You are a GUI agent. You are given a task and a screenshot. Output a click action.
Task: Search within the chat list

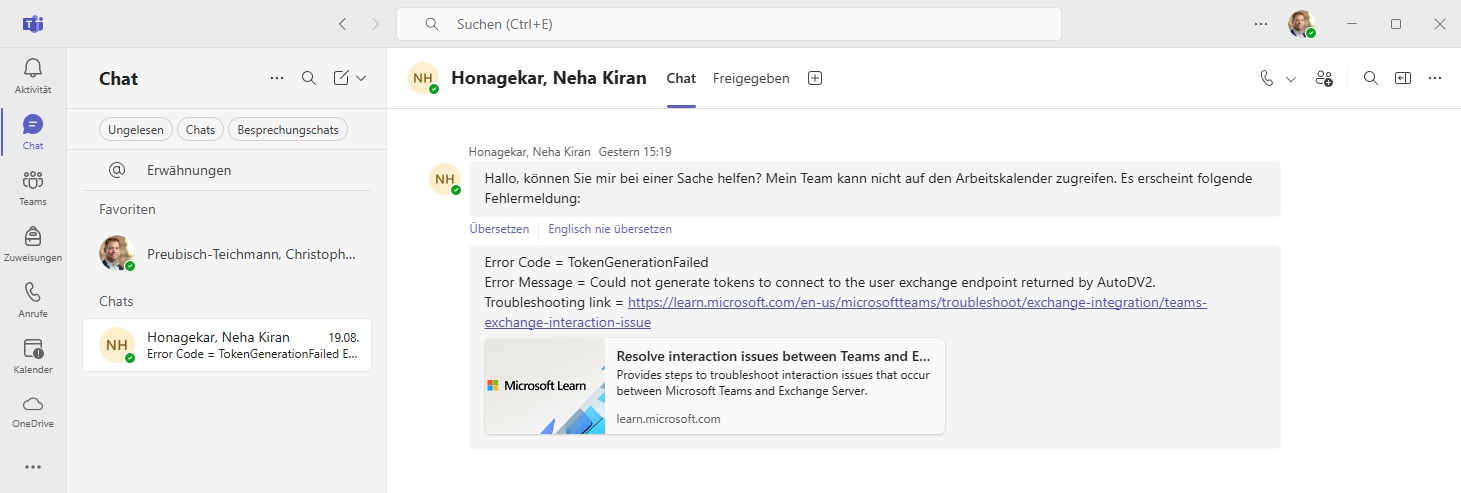tap(309, 78)
